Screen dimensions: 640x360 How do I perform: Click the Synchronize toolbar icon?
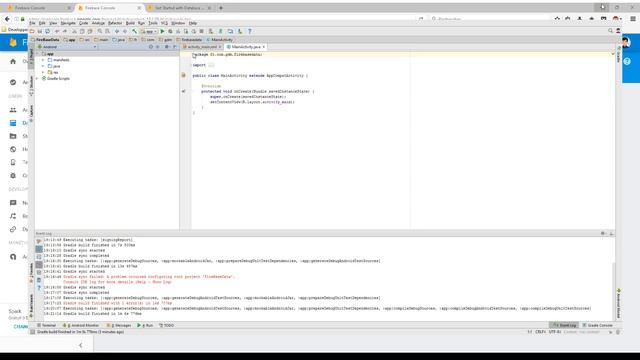click(x=48, y=31)
